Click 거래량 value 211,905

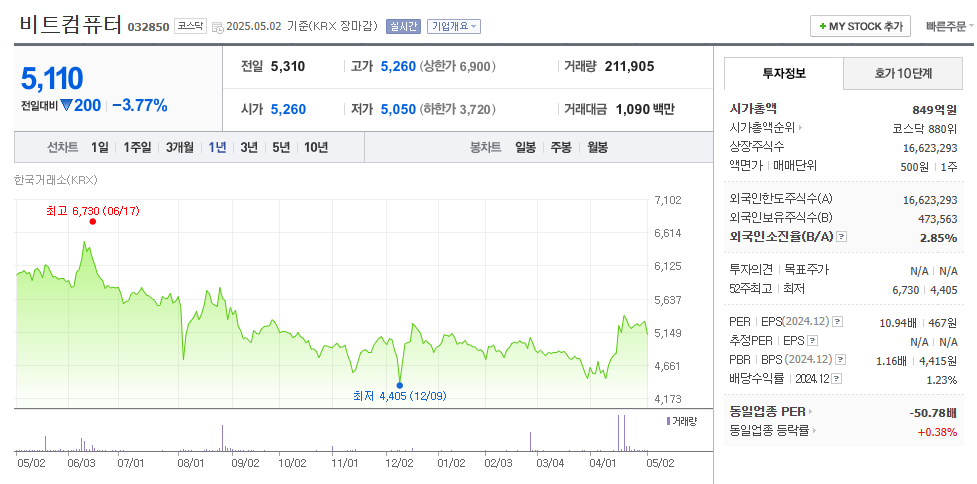(x=630, y=66)
